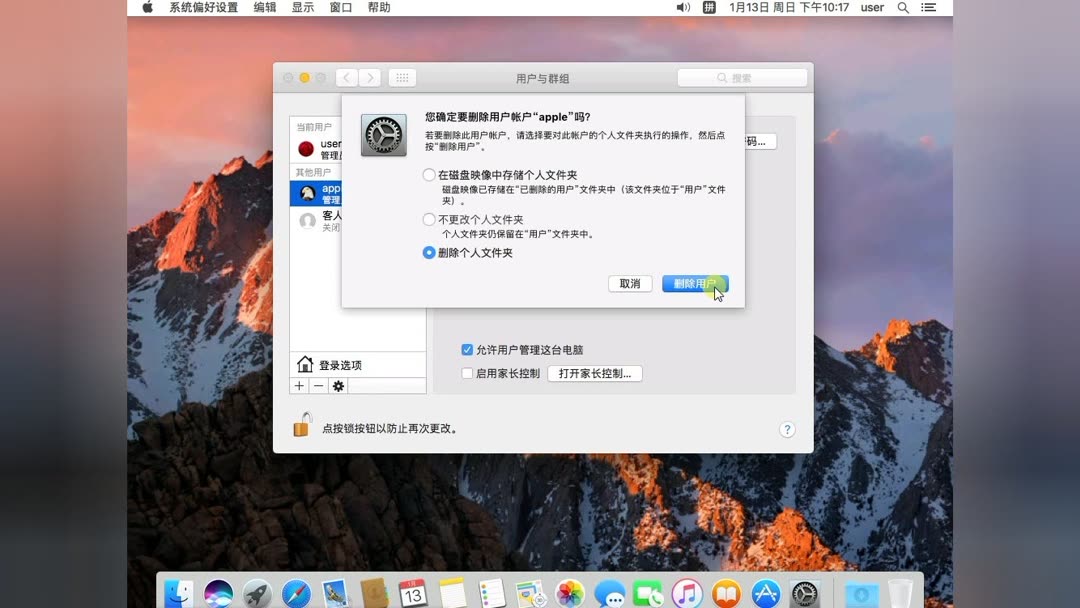Click the volume icon in the menu bar
1080x608 pixels.
pos(683,7)
